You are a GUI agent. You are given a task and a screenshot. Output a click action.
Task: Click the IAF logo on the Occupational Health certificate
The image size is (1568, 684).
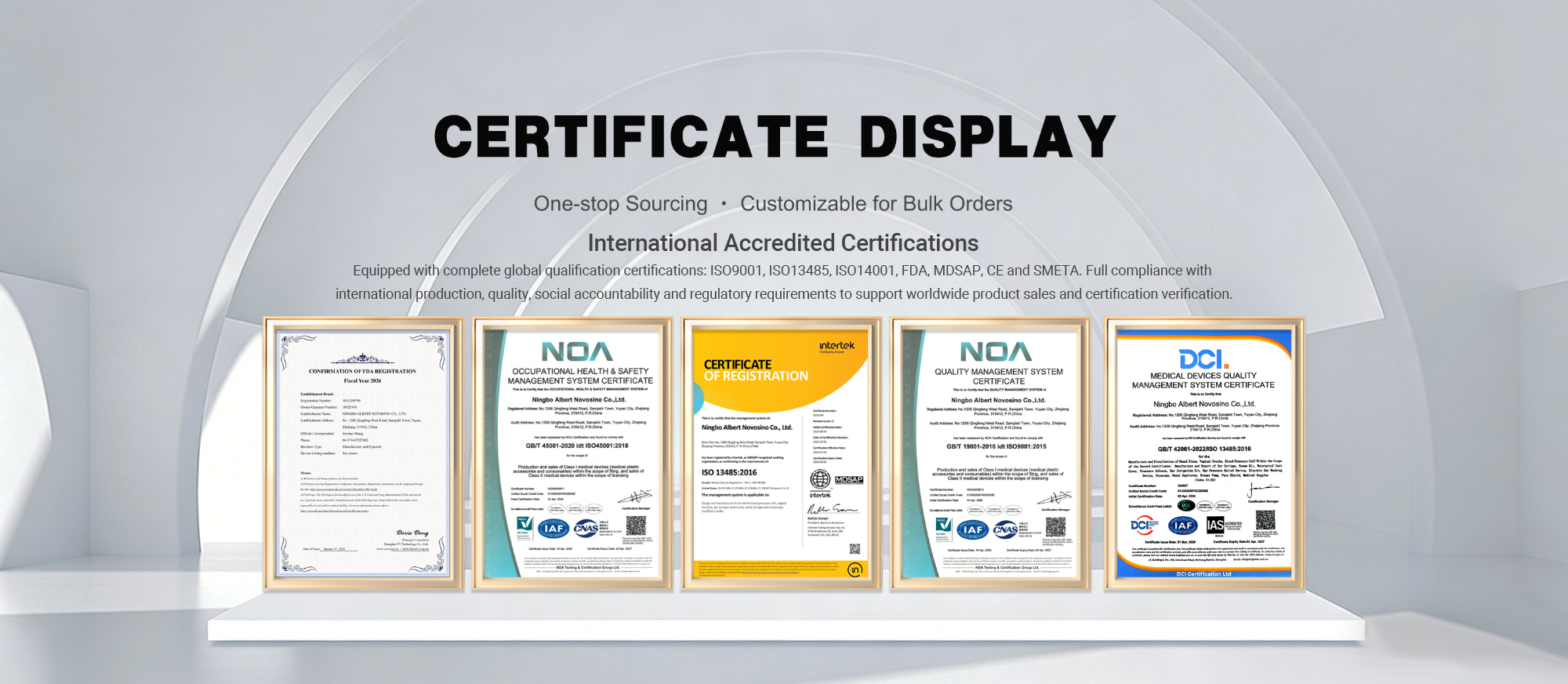click(554, 529)
